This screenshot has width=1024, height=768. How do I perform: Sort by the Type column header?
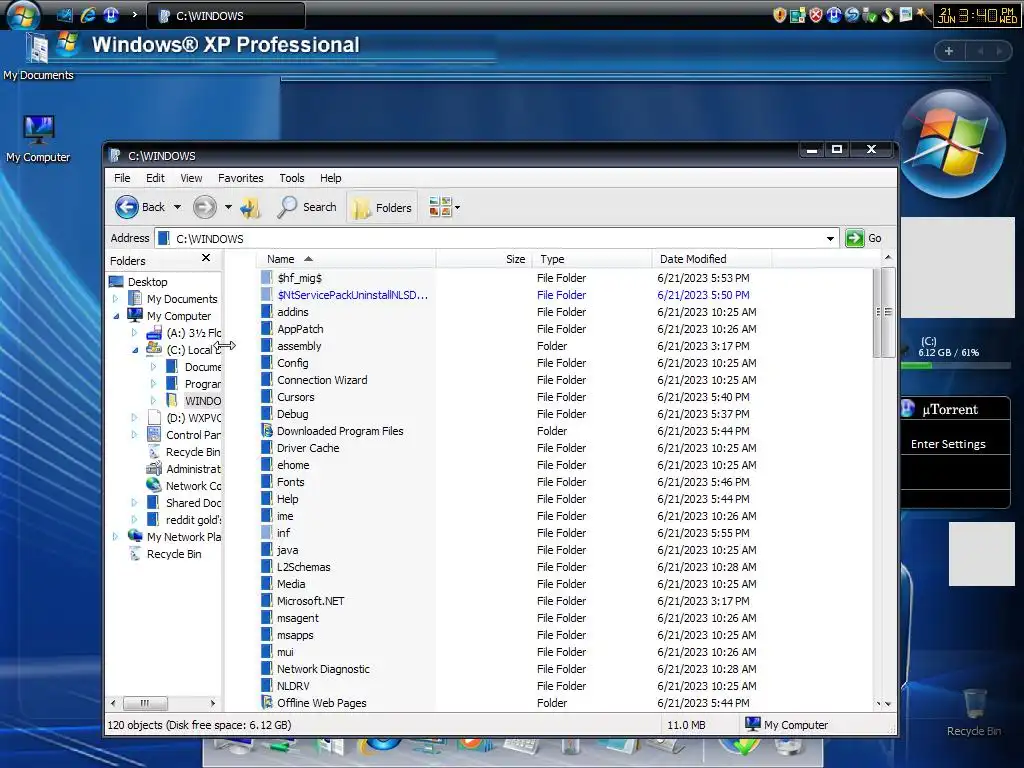coord(592,259)
